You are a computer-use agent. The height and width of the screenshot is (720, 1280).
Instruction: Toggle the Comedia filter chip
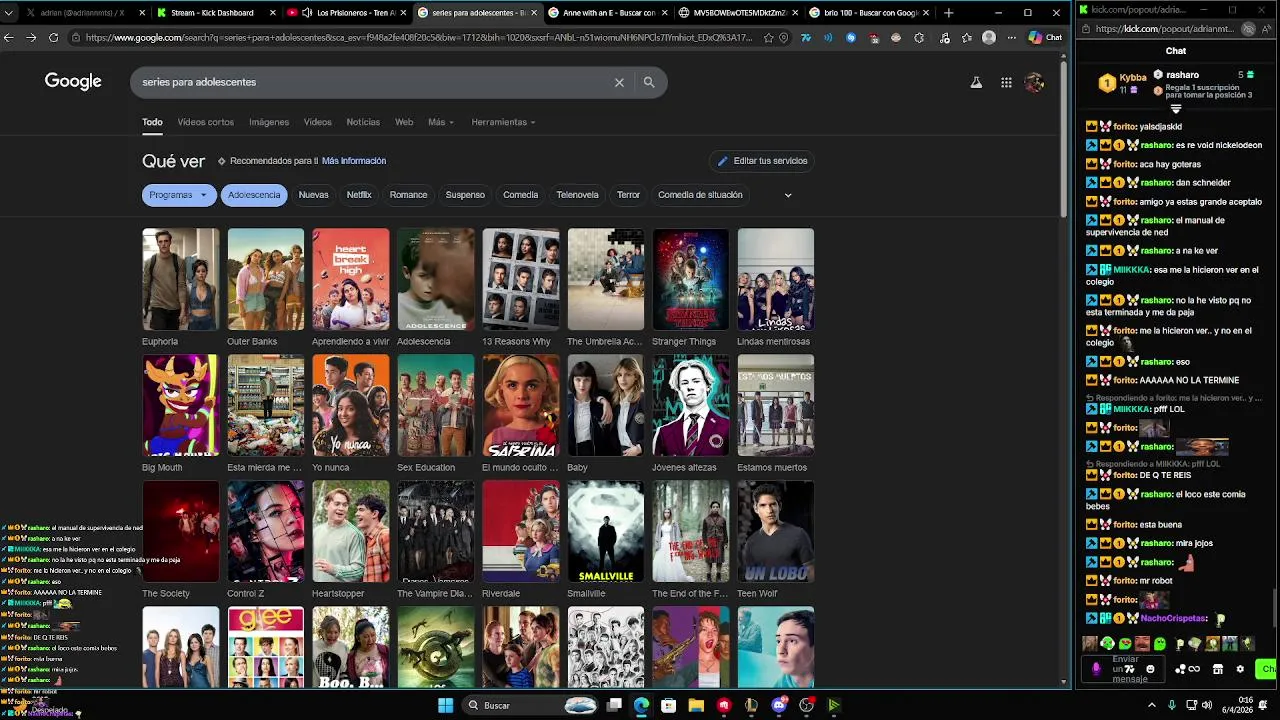click(520, 195)
